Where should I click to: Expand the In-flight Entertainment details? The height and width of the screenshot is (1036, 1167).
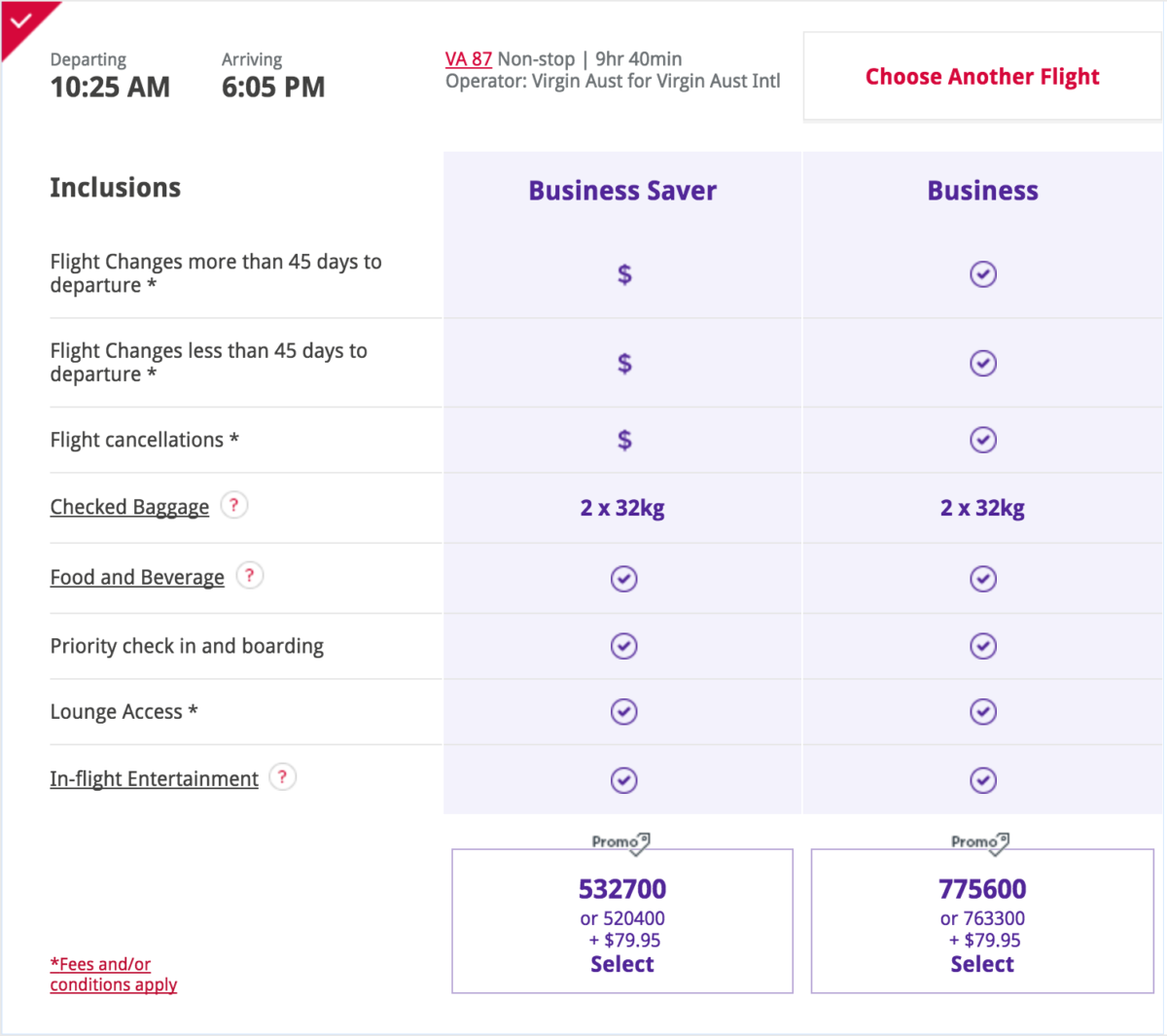pos(154,778)
